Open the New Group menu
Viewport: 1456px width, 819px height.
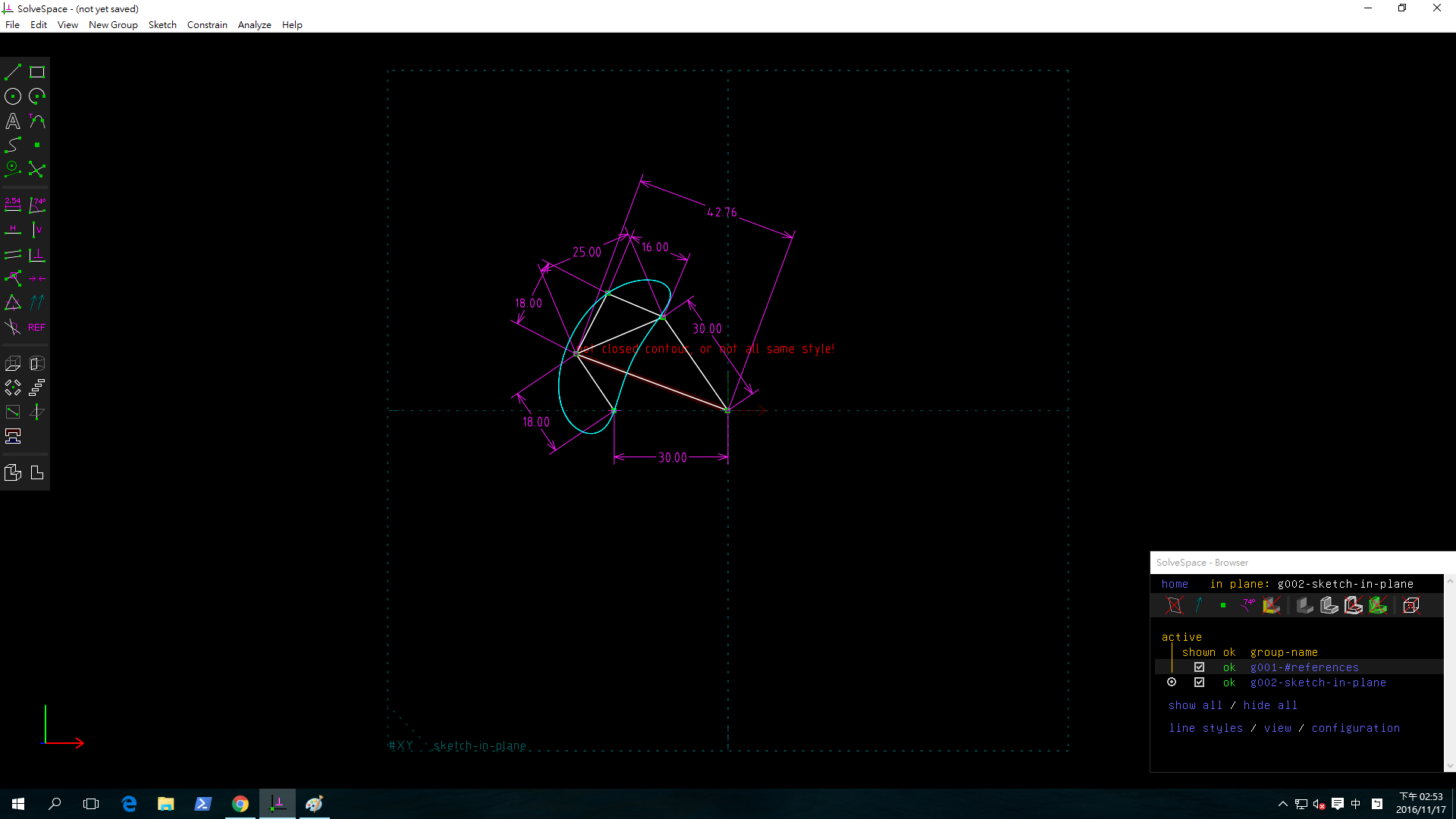pos(113,25)
